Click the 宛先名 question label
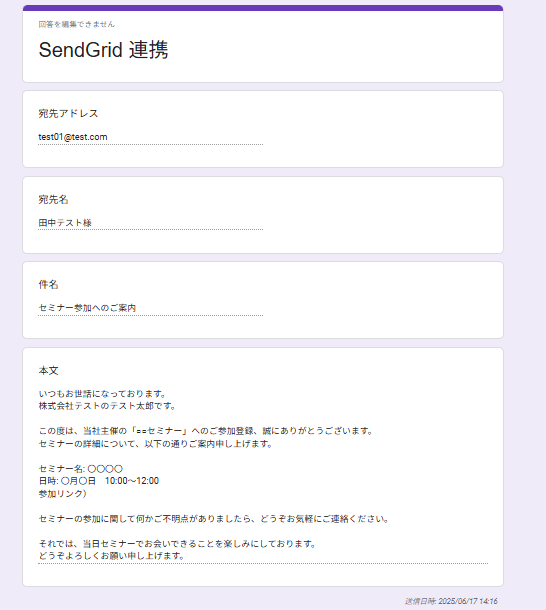The height and width of the screenshot is (610, 546). (53, 200)
